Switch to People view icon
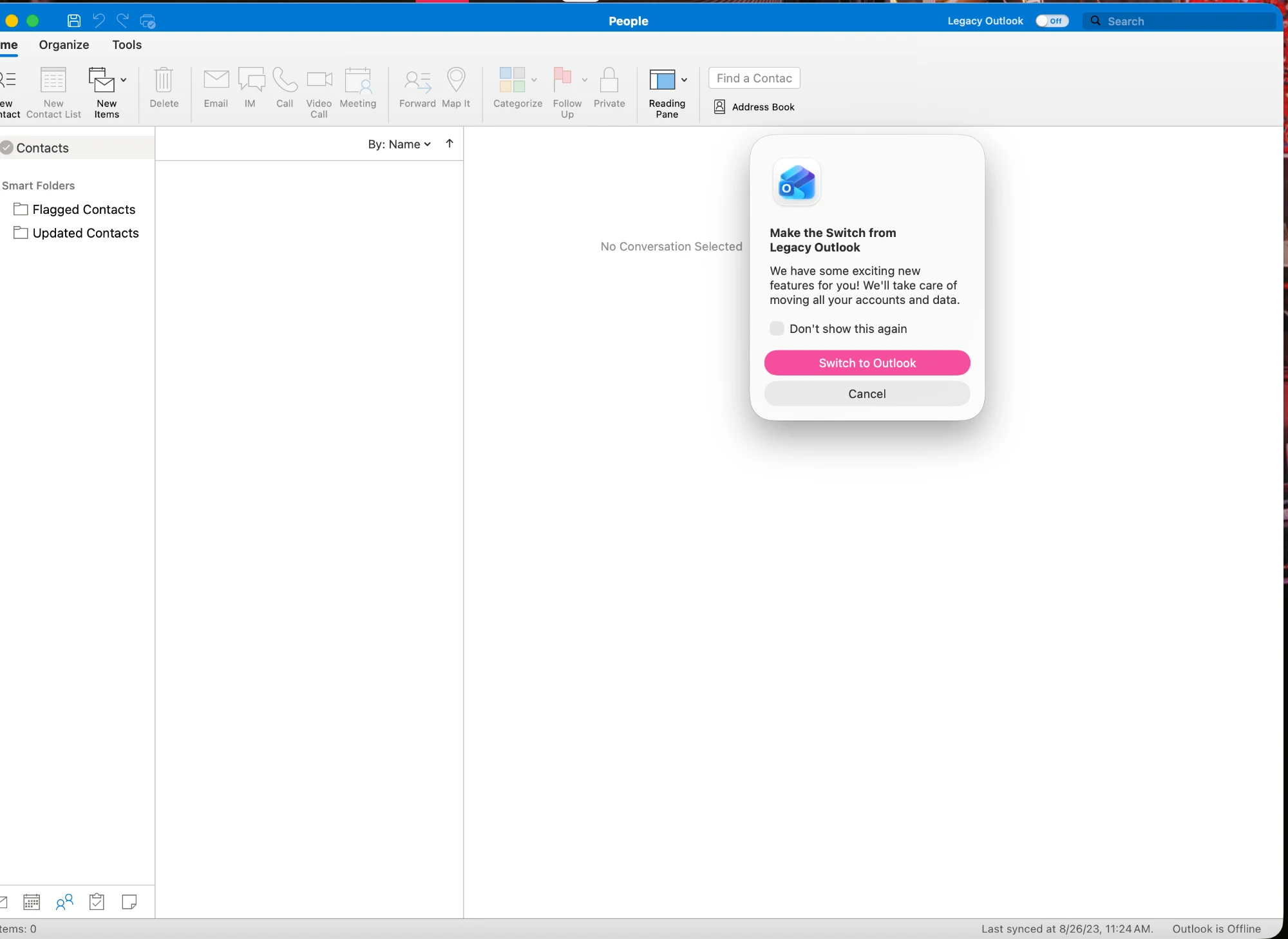 (x=64, y=902)
